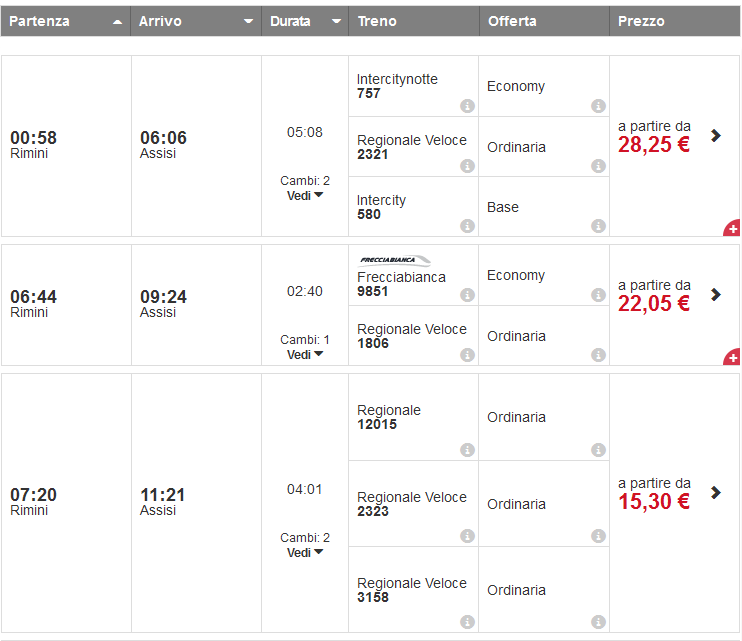Click the 22,05 € price

pyautogui.click(x=654, y=304)
